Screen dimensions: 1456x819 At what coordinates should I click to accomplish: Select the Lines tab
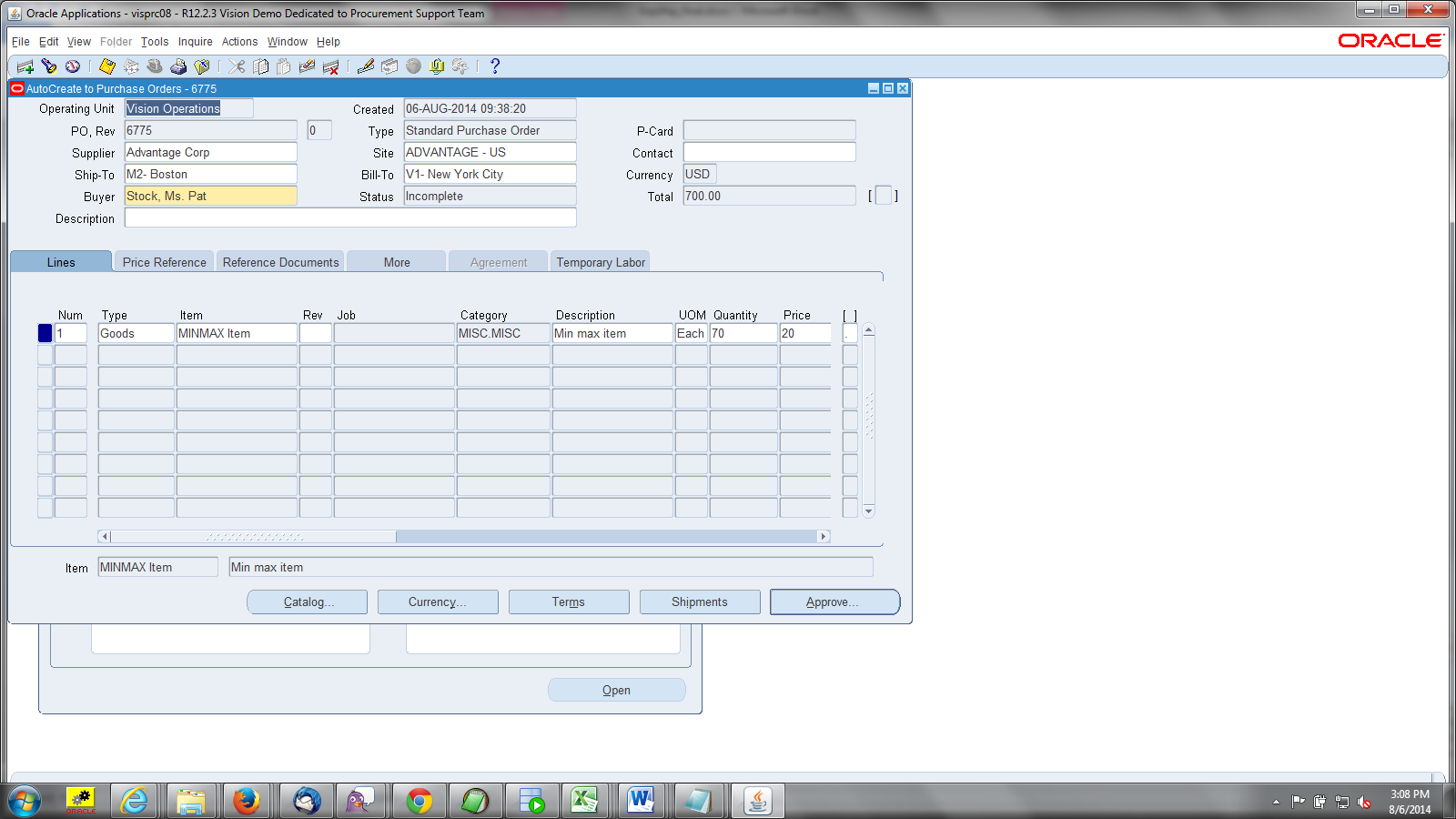point(61,262)
